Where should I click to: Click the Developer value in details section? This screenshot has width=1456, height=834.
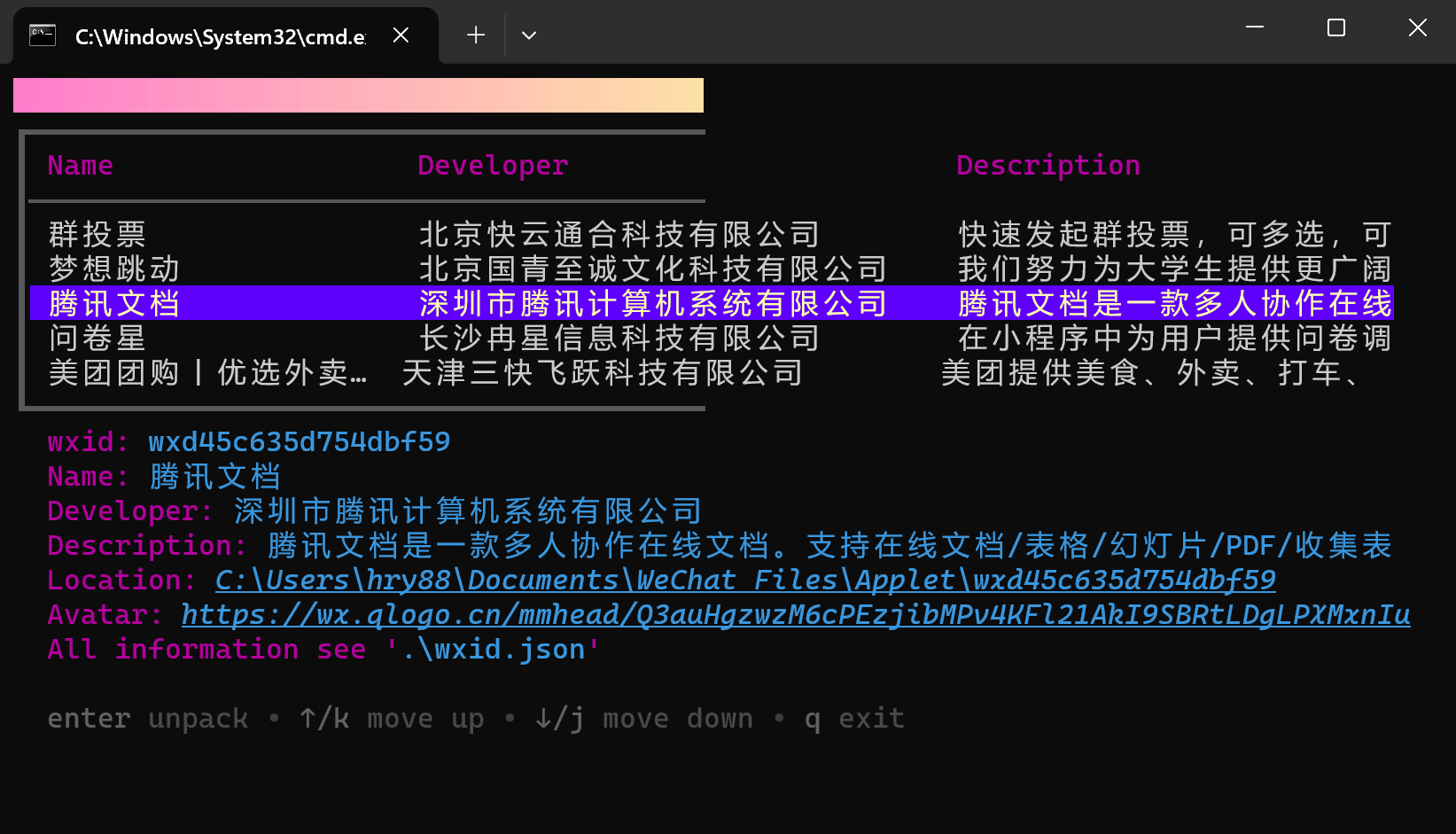click(x=469, y=511)
